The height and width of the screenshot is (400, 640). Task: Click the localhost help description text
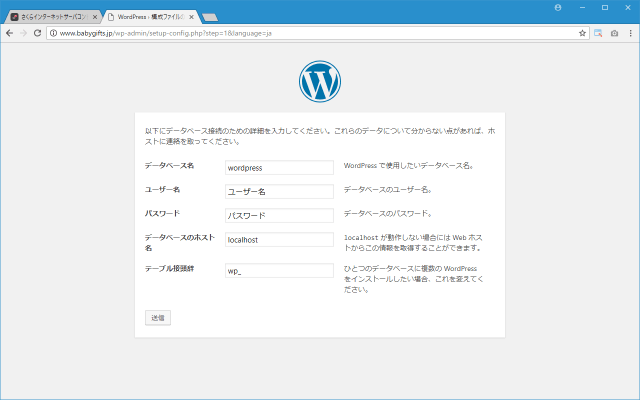point(413,242)
